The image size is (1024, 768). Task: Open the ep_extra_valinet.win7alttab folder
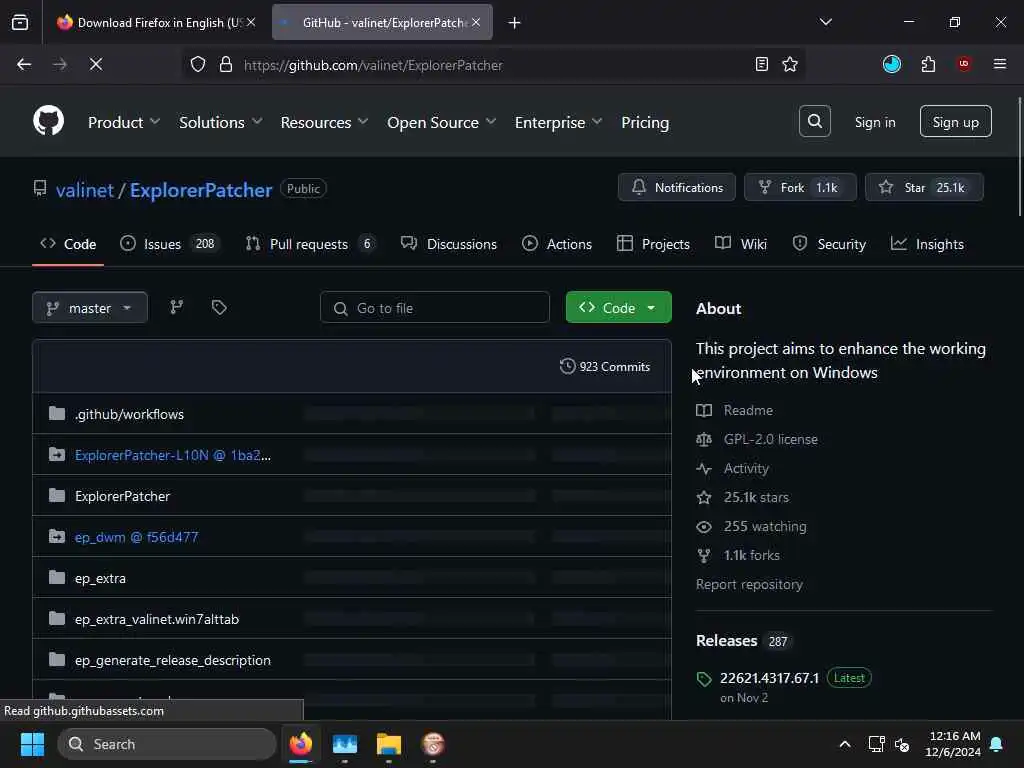pyautogui.click(x=157, y=619)
